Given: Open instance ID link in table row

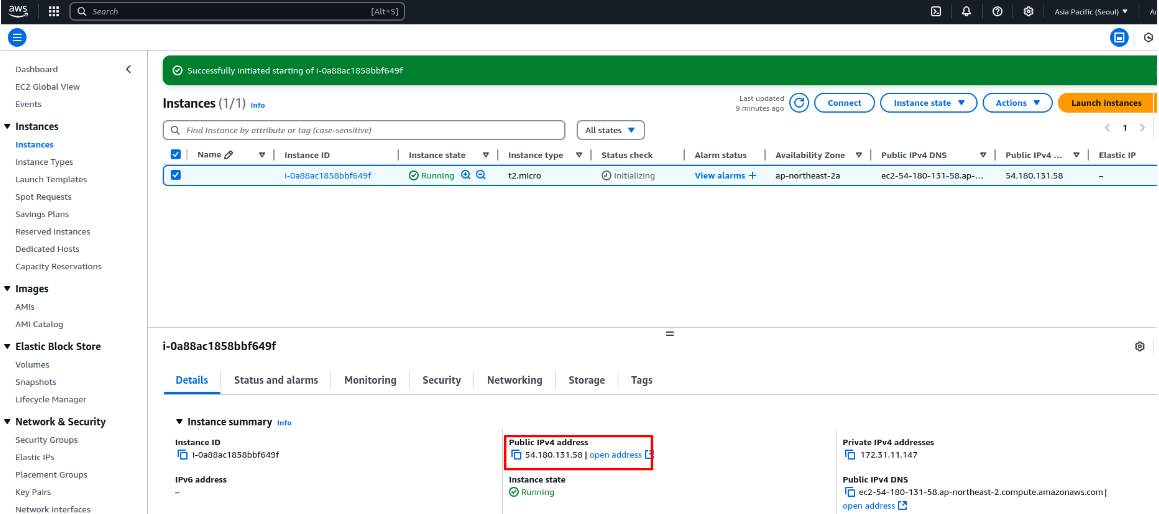Looking at the screenshot, I should coord(327,176).
